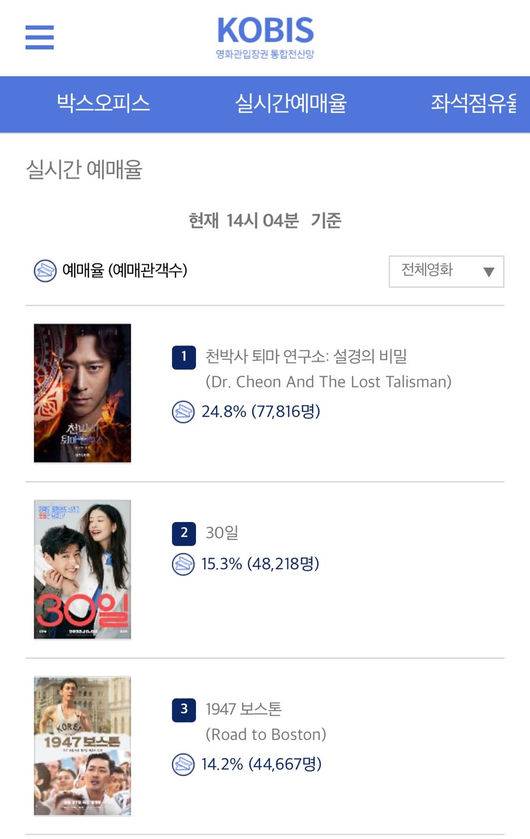This screenshot has height=839, width=530.
Task: Open the hamburger menu
Action: coord(40,37)
